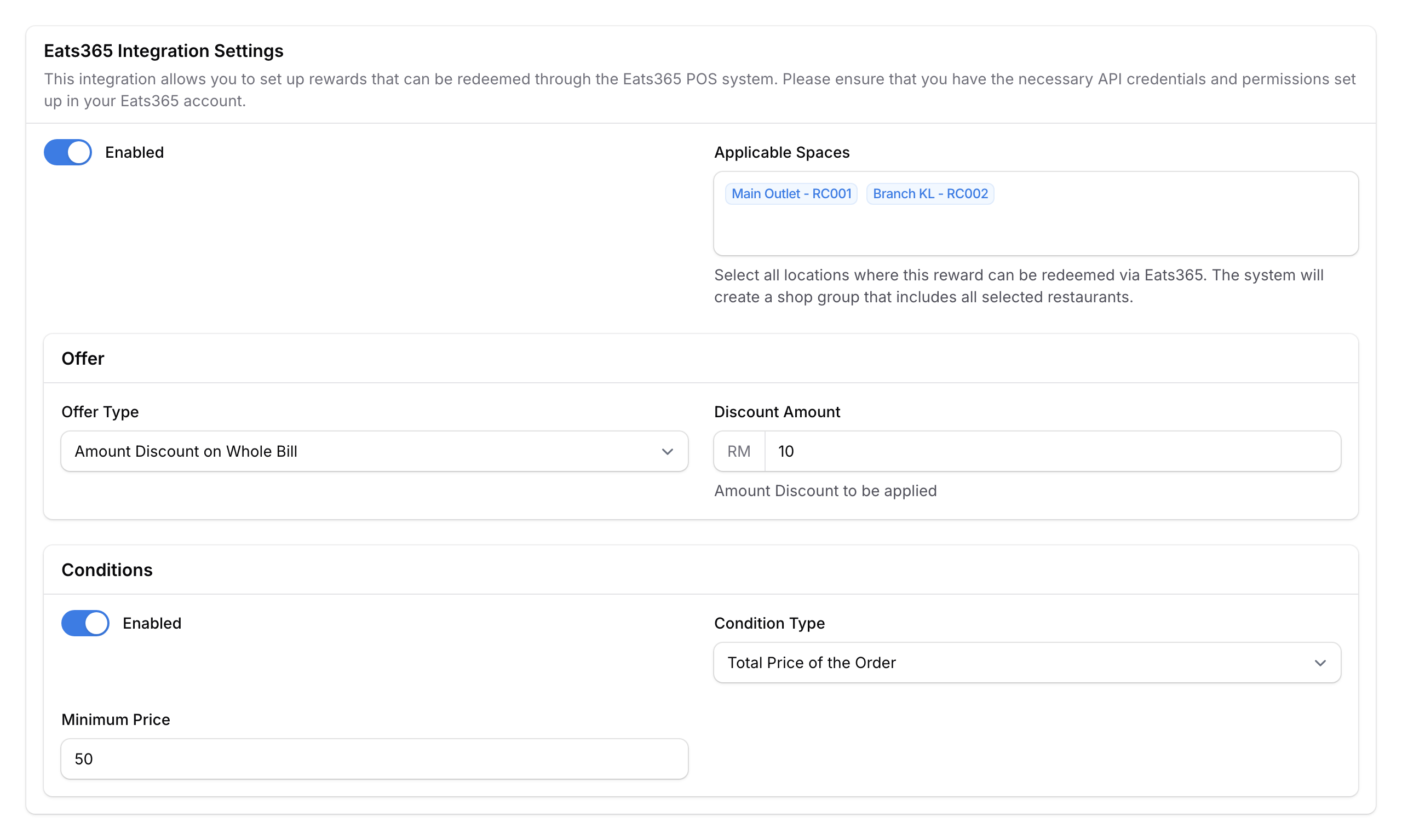
Task: Toggle the Eats365 integration Enabled switch
Action: point(68,152)
